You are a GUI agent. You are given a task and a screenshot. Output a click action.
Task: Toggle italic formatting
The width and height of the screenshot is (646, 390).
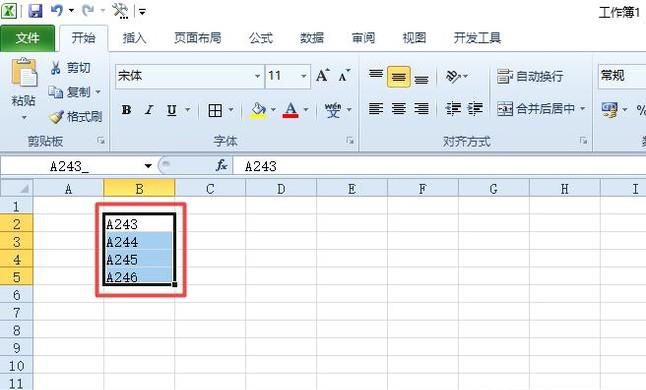(149, 110)
